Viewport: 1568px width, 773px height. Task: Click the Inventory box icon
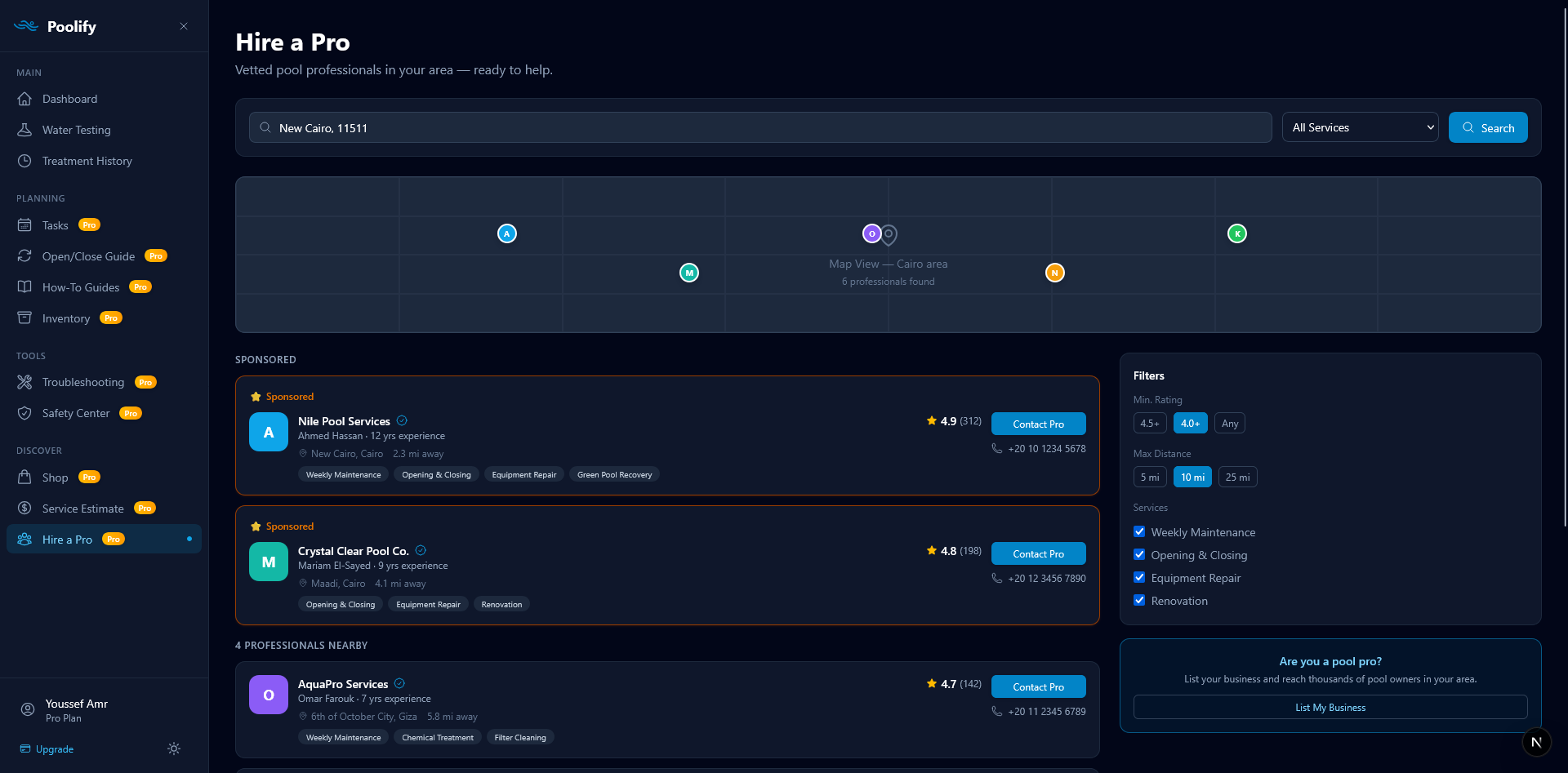24,318
